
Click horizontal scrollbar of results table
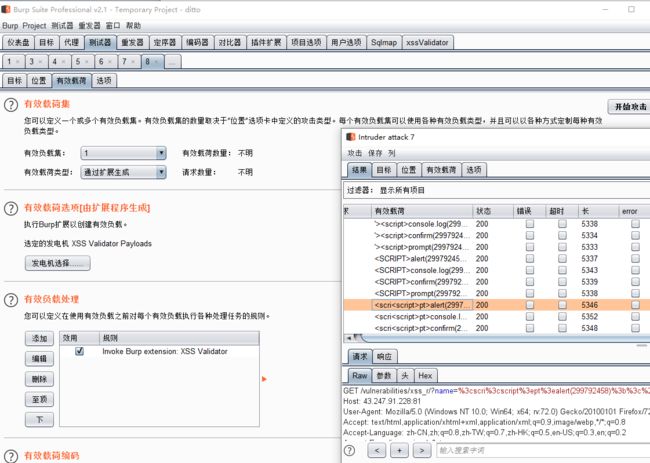497,338
